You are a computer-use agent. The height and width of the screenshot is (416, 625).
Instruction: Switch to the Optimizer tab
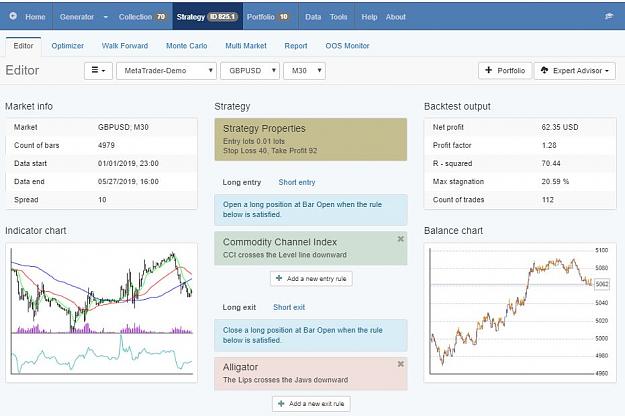pyautogui.click(x=67, y=46)
